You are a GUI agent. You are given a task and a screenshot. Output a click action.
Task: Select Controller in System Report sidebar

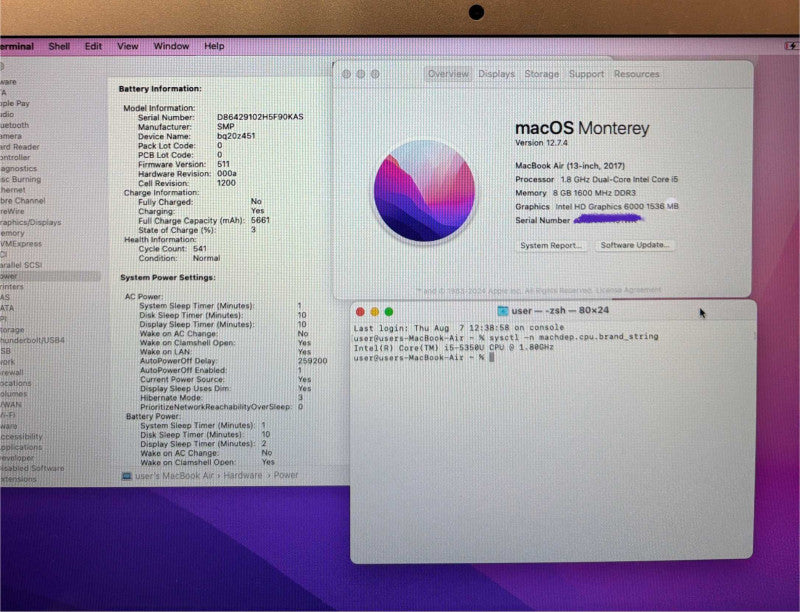15,158
